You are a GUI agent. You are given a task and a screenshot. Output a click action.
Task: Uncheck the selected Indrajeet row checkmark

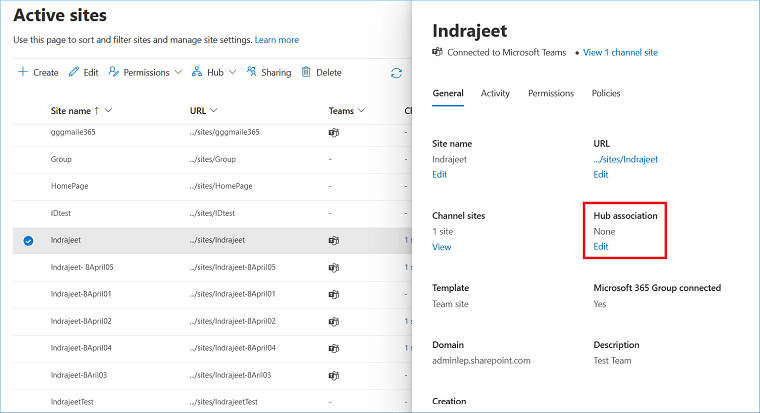(29, 240)
